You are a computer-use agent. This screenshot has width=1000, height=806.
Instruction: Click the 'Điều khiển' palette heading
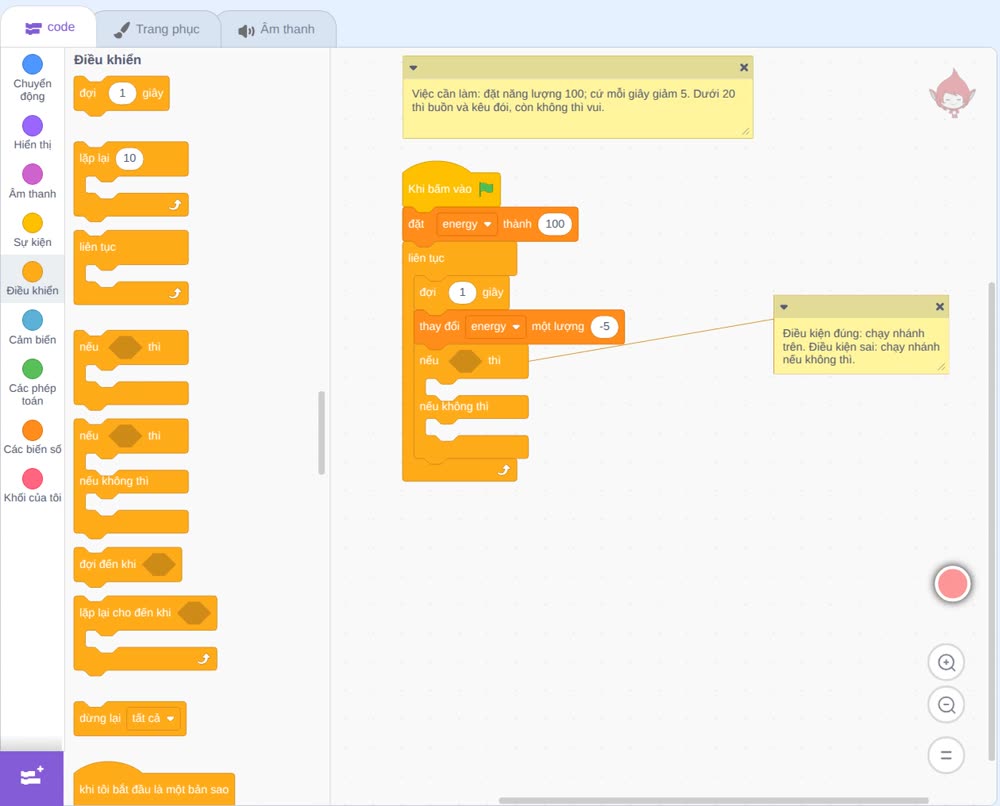(107, 60)
